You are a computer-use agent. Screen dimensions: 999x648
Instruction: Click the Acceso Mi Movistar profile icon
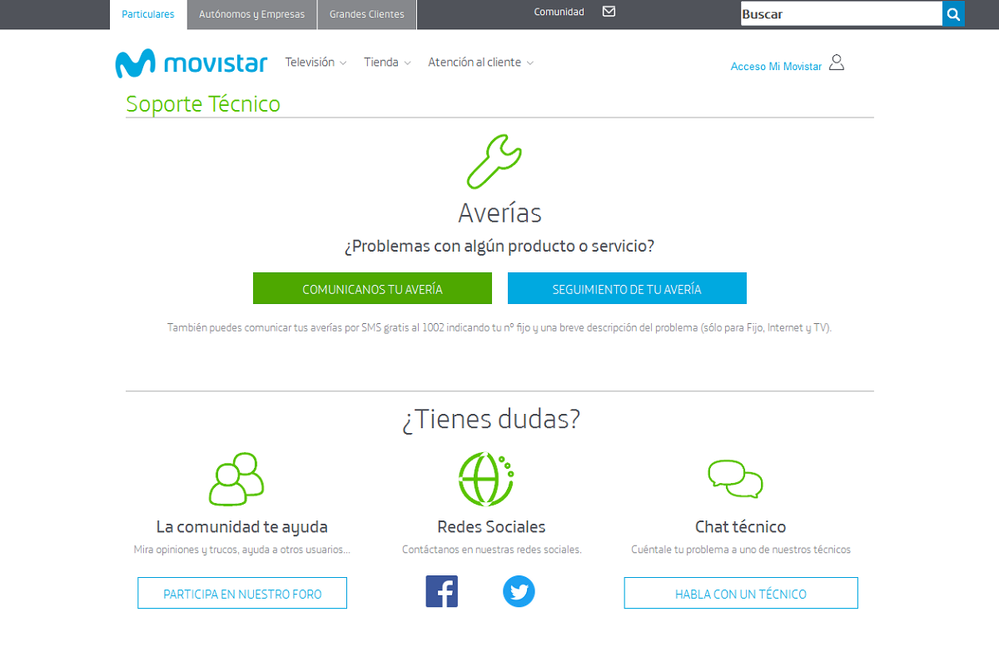(x=836, y=62)
